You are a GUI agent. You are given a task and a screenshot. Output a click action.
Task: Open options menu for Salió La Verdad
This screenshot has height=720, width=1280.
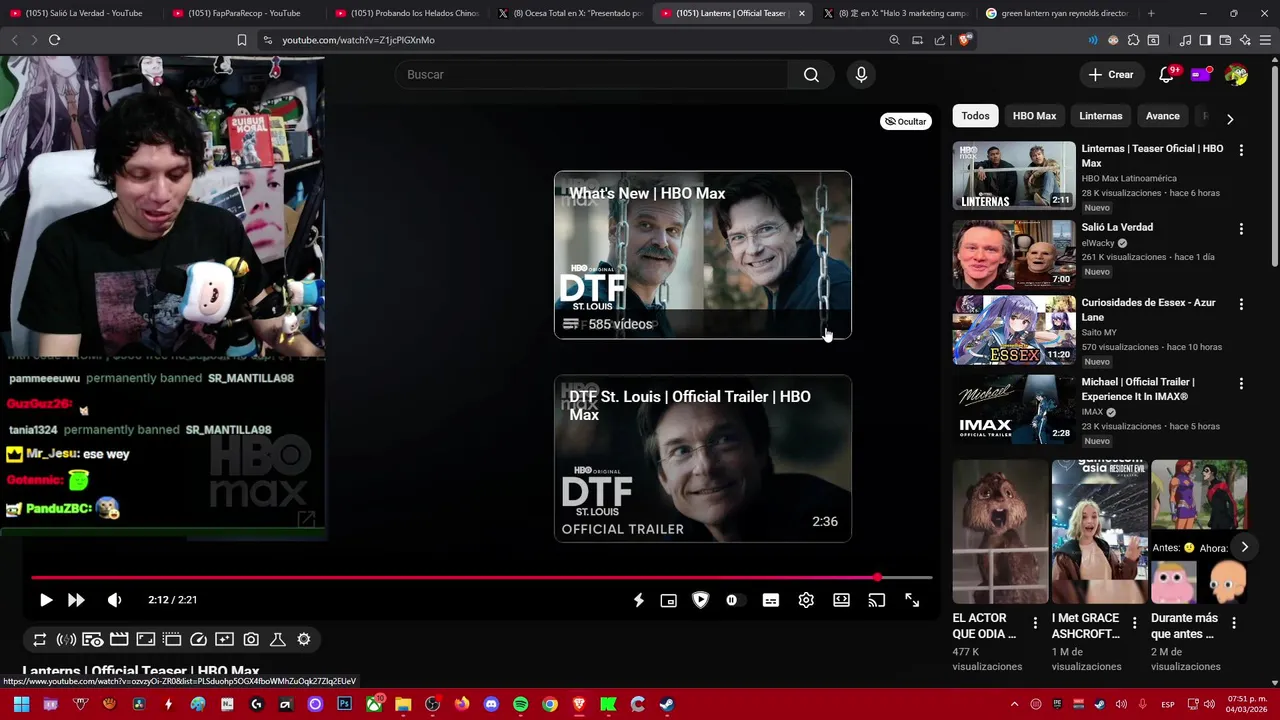[x=1241, y=229]
